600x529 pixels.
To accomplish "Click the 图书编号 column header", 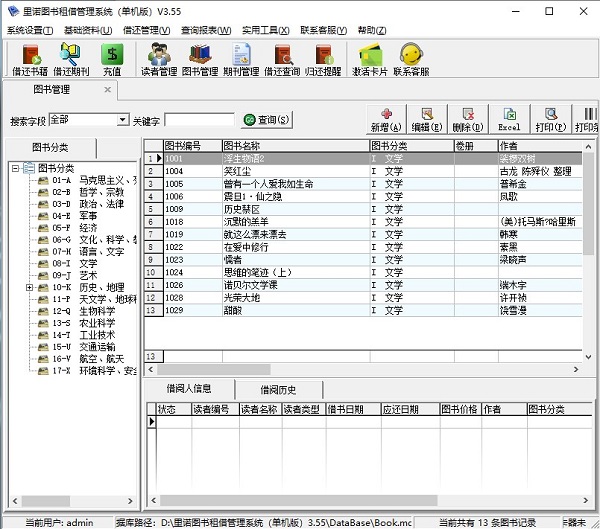I will pyautogui.click(x=193, y=145).
